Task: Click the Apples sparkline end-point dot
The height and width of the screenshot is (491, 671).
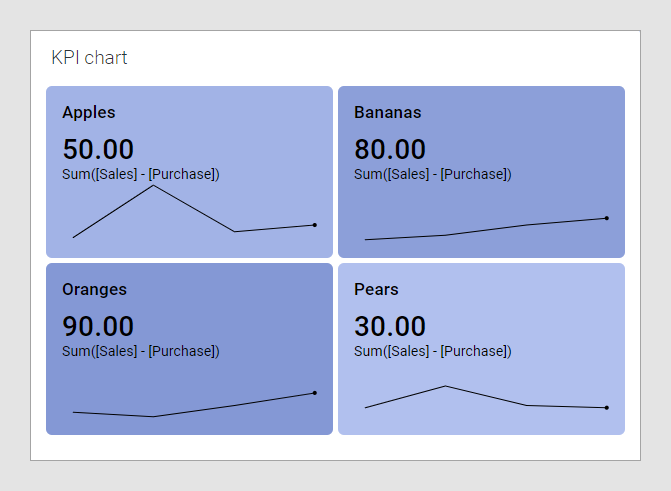Action: (315, 225)
